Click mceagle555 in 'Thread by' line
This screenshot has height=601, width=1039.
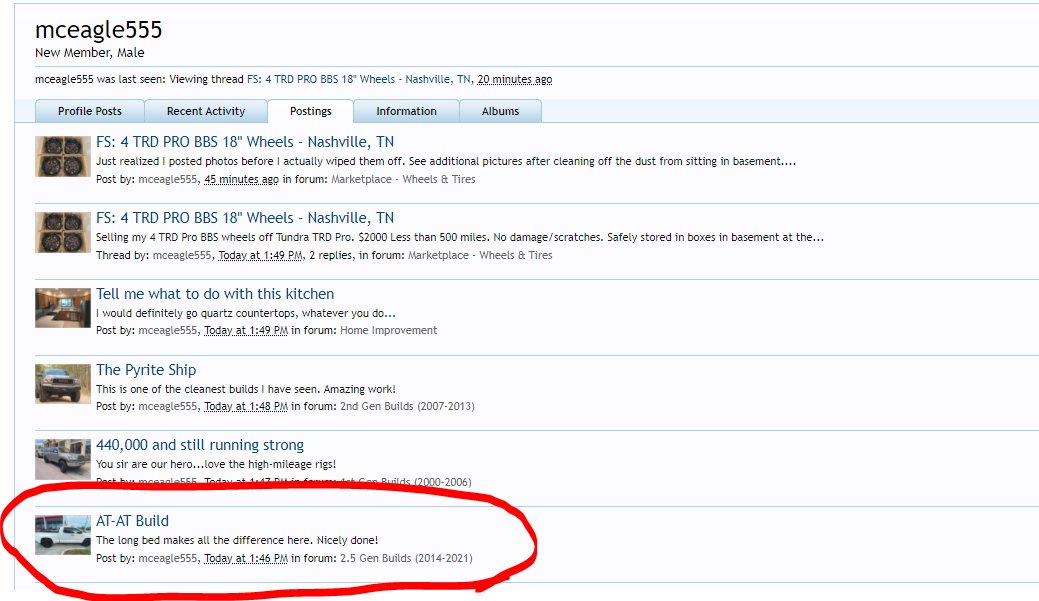182,255
